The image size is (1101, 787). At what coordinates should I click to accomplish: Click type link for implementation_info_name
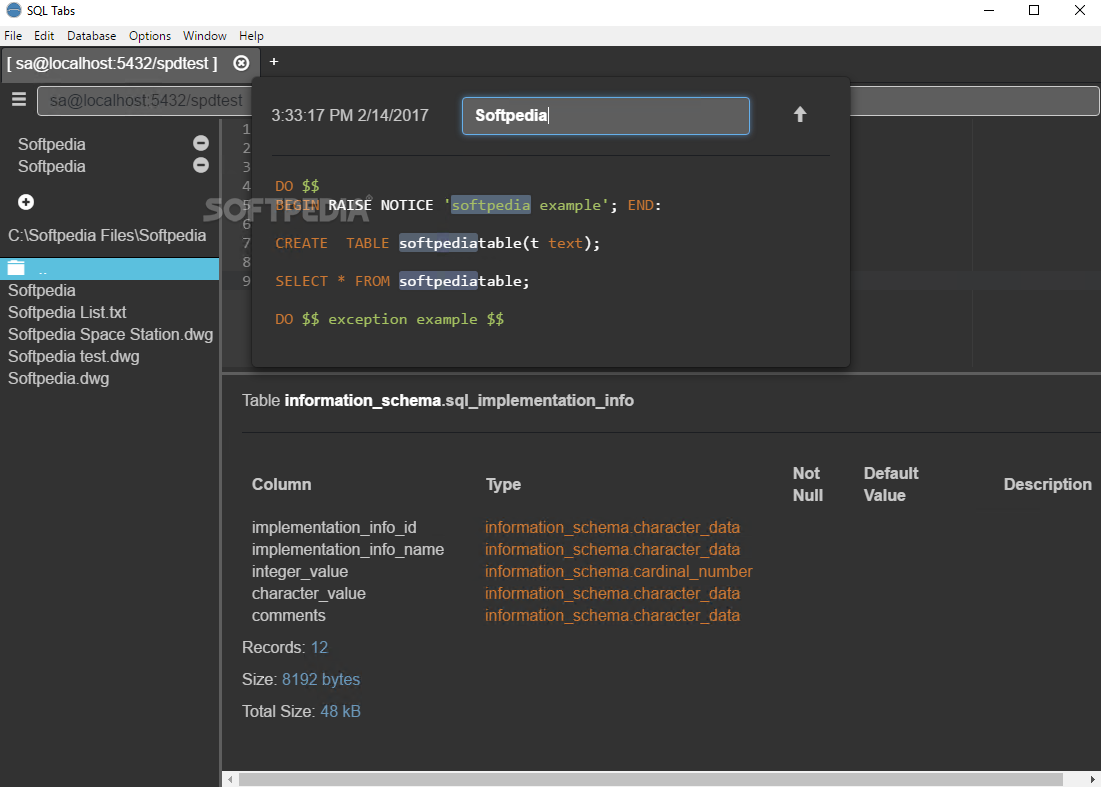612,549
